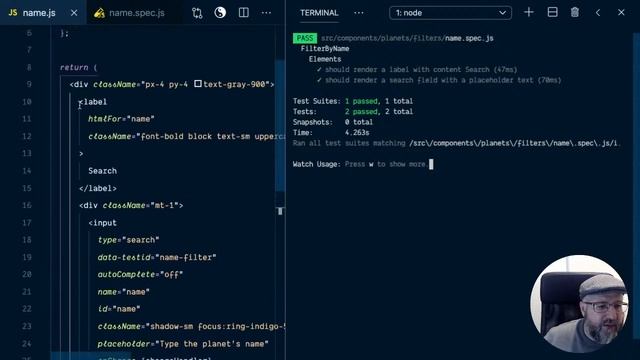The width and height of the screenshot is (640, 360).
Task: Click the placeholder "Type the planet's name" line
Action: (x=183, y=344)
